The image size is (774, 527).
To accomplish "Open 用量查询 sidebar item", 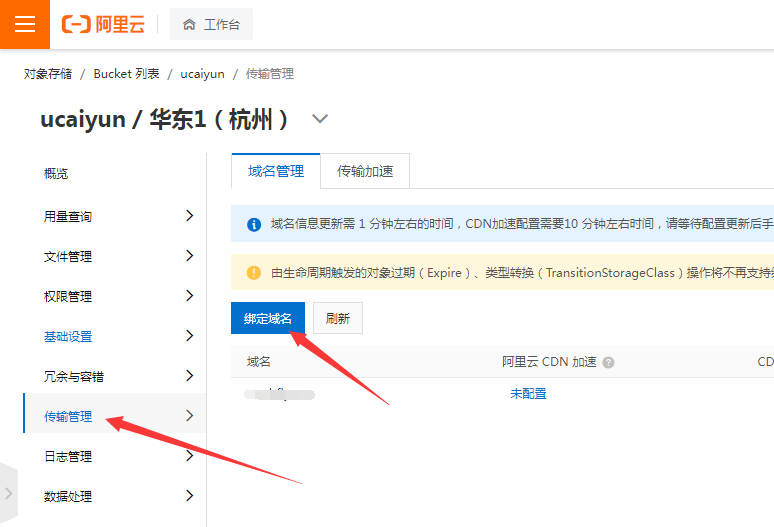I will [68, 216].
